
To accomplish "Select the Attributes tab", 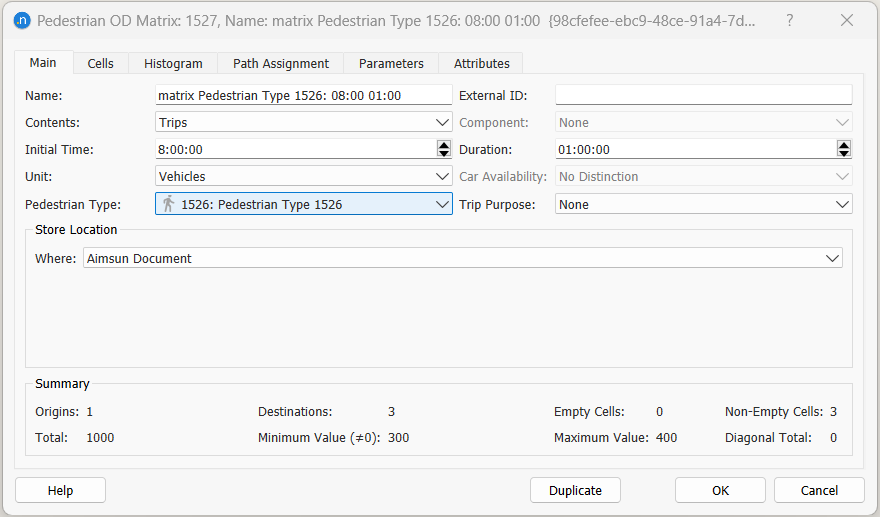I will point(482,63).
